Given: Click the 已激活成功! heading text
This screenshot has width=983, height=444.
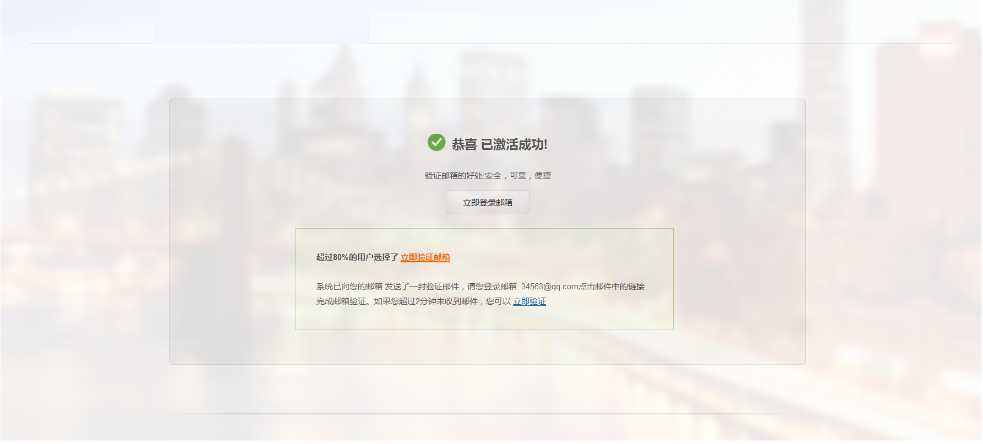Looking at the screenshot, I should point(514,144).
